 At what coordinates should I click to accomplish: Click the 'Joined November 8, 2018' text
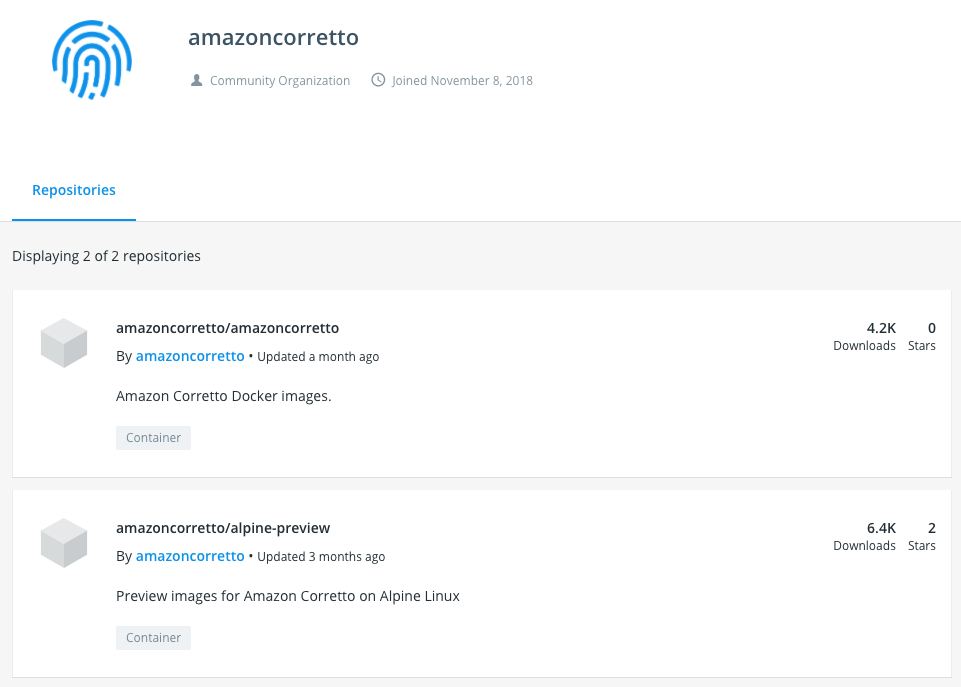461,80
